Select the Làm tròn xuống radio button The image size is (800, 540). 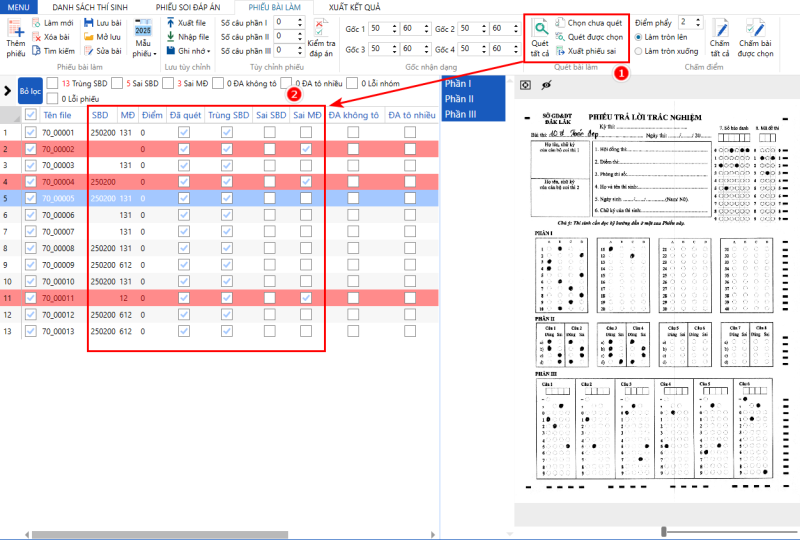coord(638,51)
